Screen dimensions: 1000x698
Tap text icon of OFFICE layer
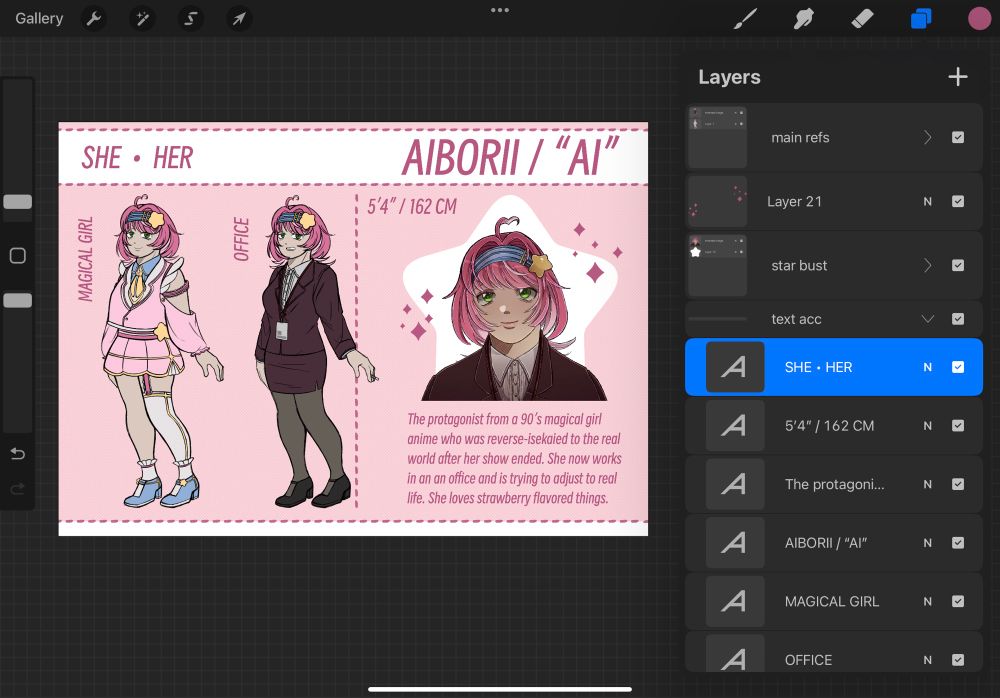click(735, 653)
